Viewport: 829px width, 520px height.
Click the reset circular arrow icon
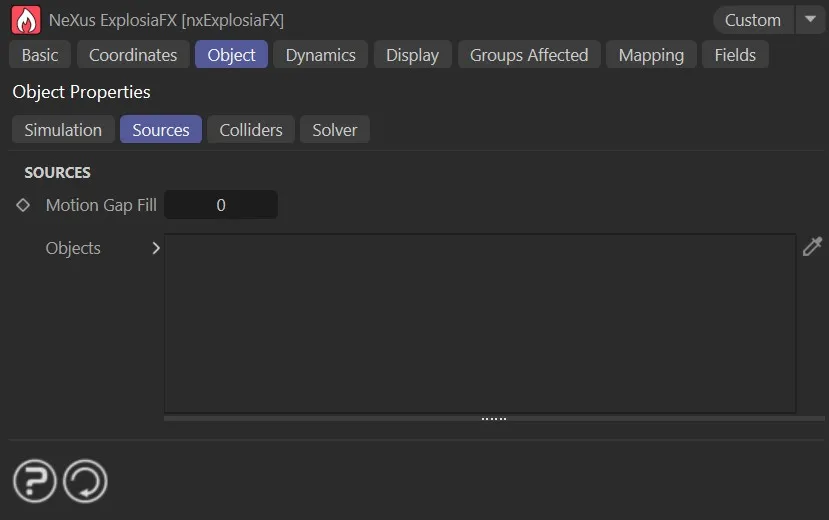[x=85, y=481]
